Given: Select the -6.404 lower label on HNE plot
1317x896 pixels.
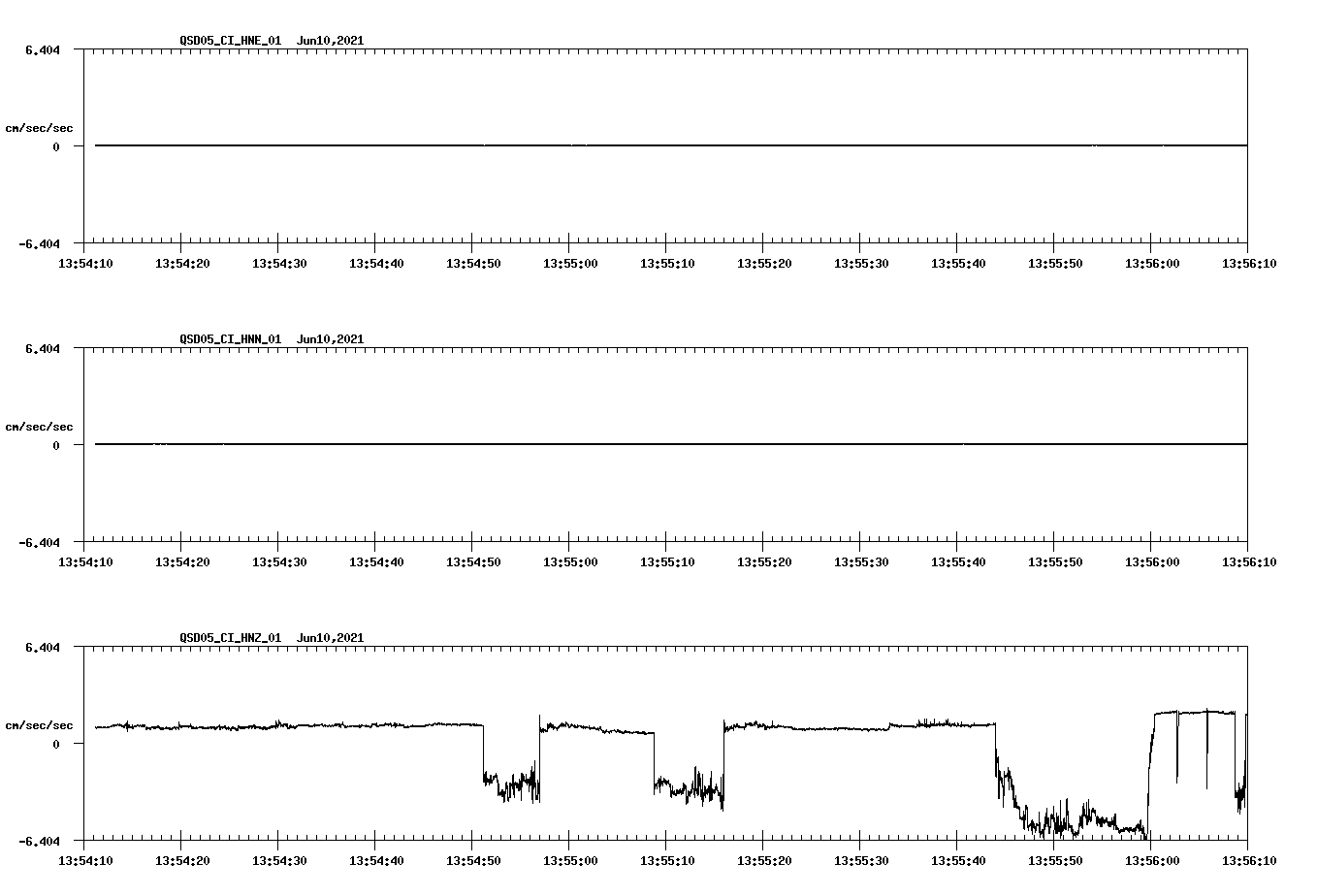Looking at the screenshot, I should coord(40,243).
